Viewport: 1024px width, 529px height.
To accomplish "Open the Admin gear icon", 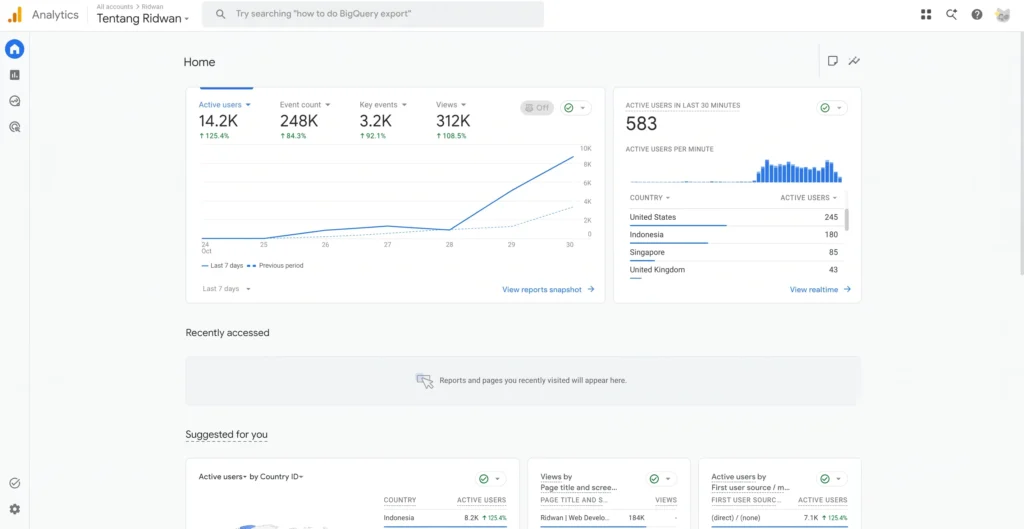I will coord(14,509).
